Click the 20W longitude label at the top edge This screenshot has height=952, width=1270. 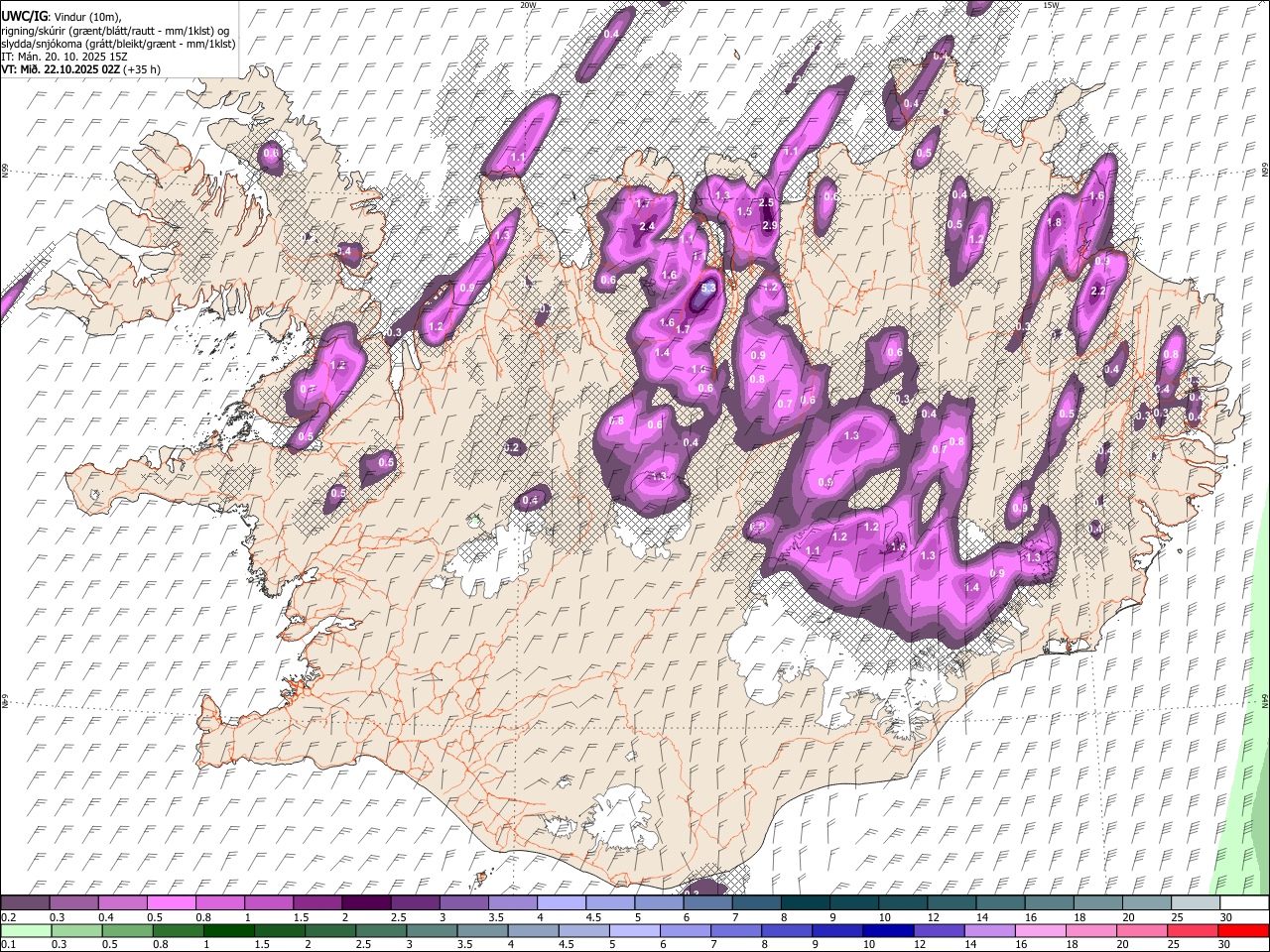point(528,5)
